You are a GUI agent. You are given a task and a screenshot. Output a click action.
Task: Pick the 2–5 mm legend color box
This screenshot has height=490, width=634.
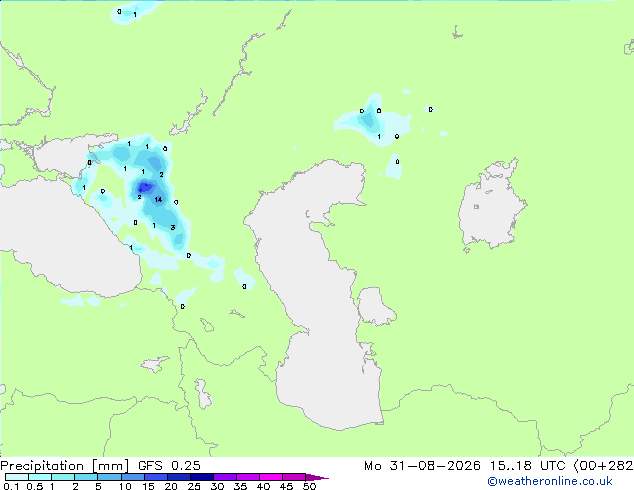point(86,477)
